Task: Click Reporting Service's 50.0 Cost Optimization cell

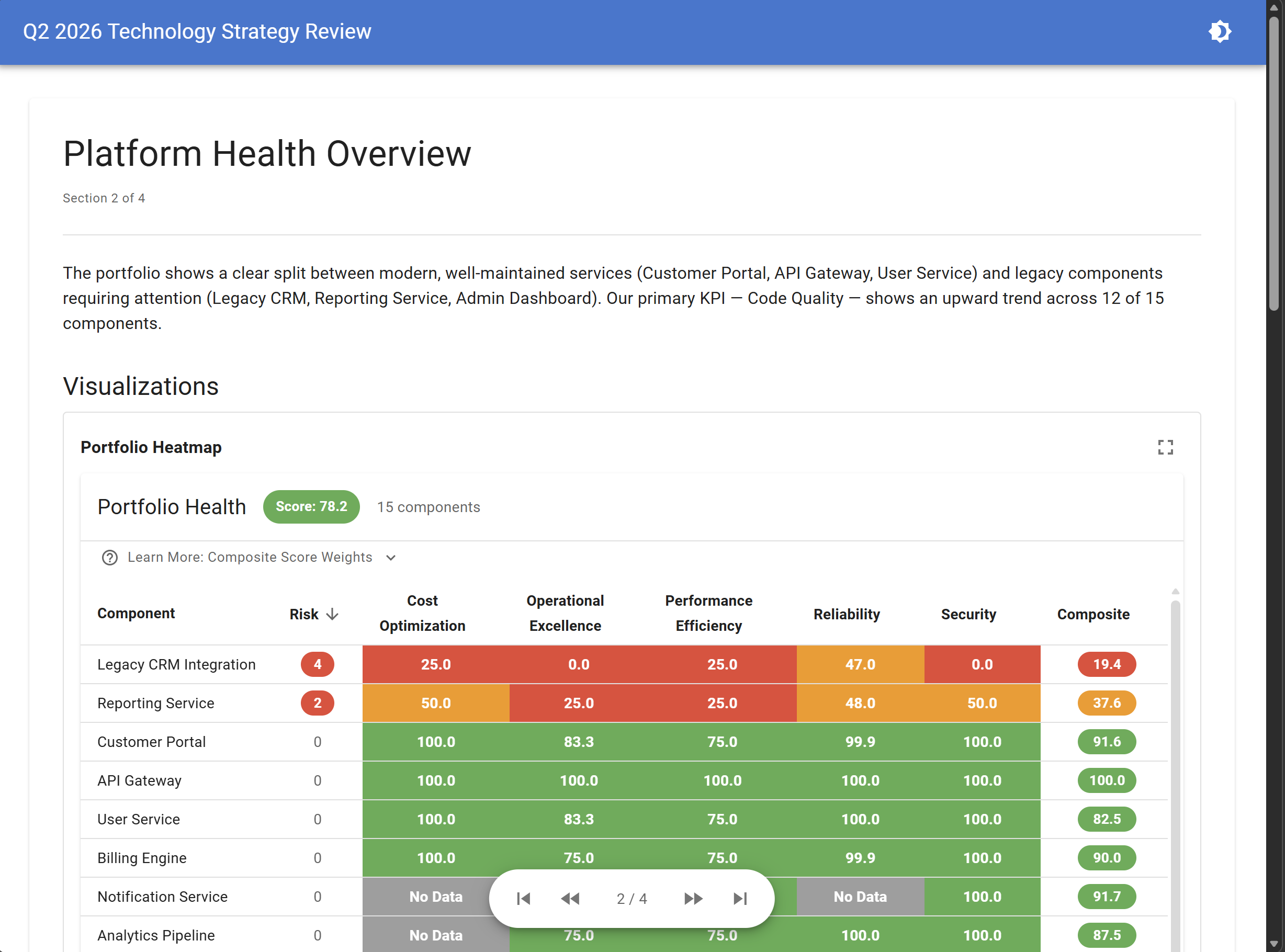Action: [x=436, y=703]
